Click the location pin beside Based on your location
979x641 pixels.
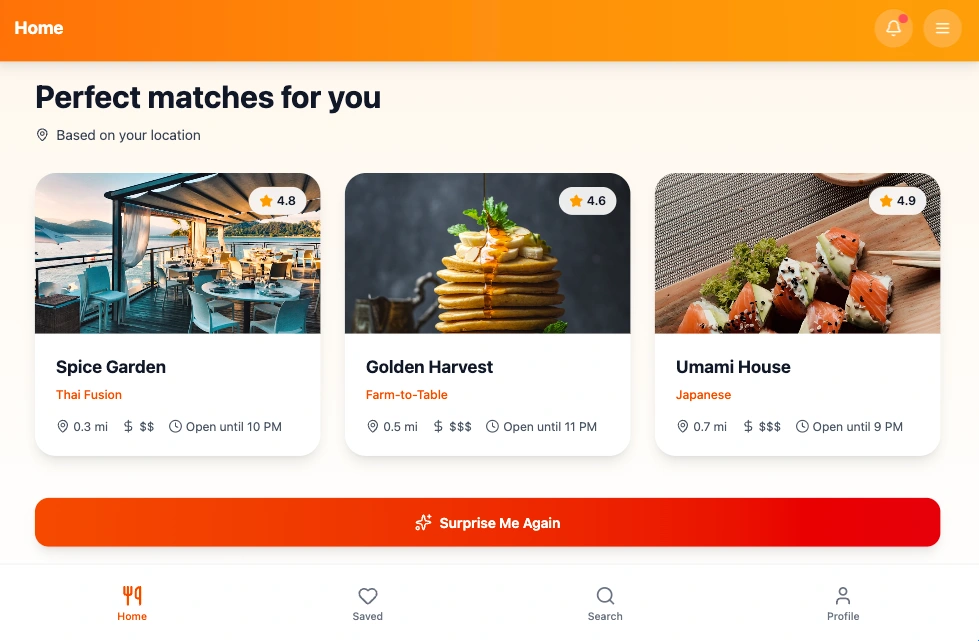pos(42,135)
